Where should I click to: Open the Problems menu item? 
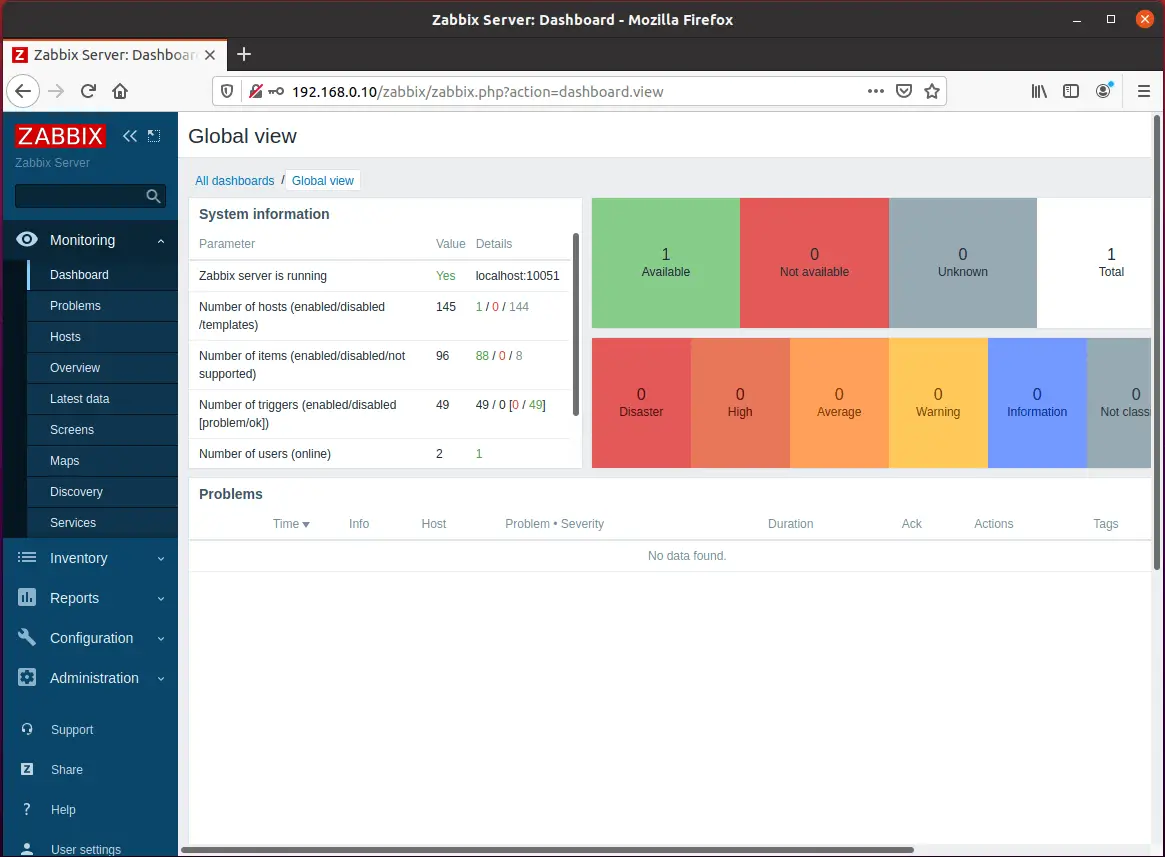pos(103,305)
